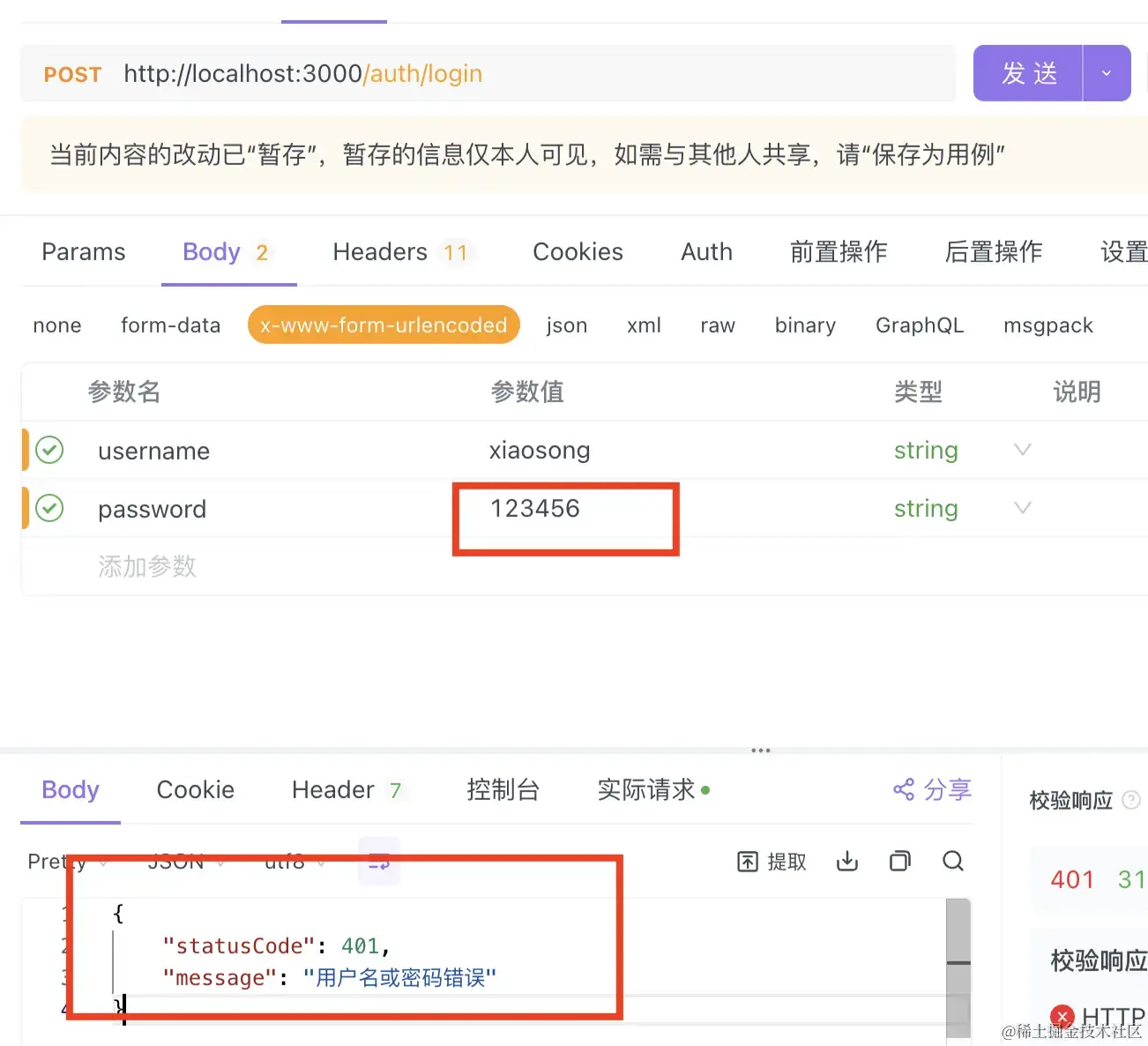Open the username type string dropdown
This screenshot has width=1148, height=1046.
(926, 451)
